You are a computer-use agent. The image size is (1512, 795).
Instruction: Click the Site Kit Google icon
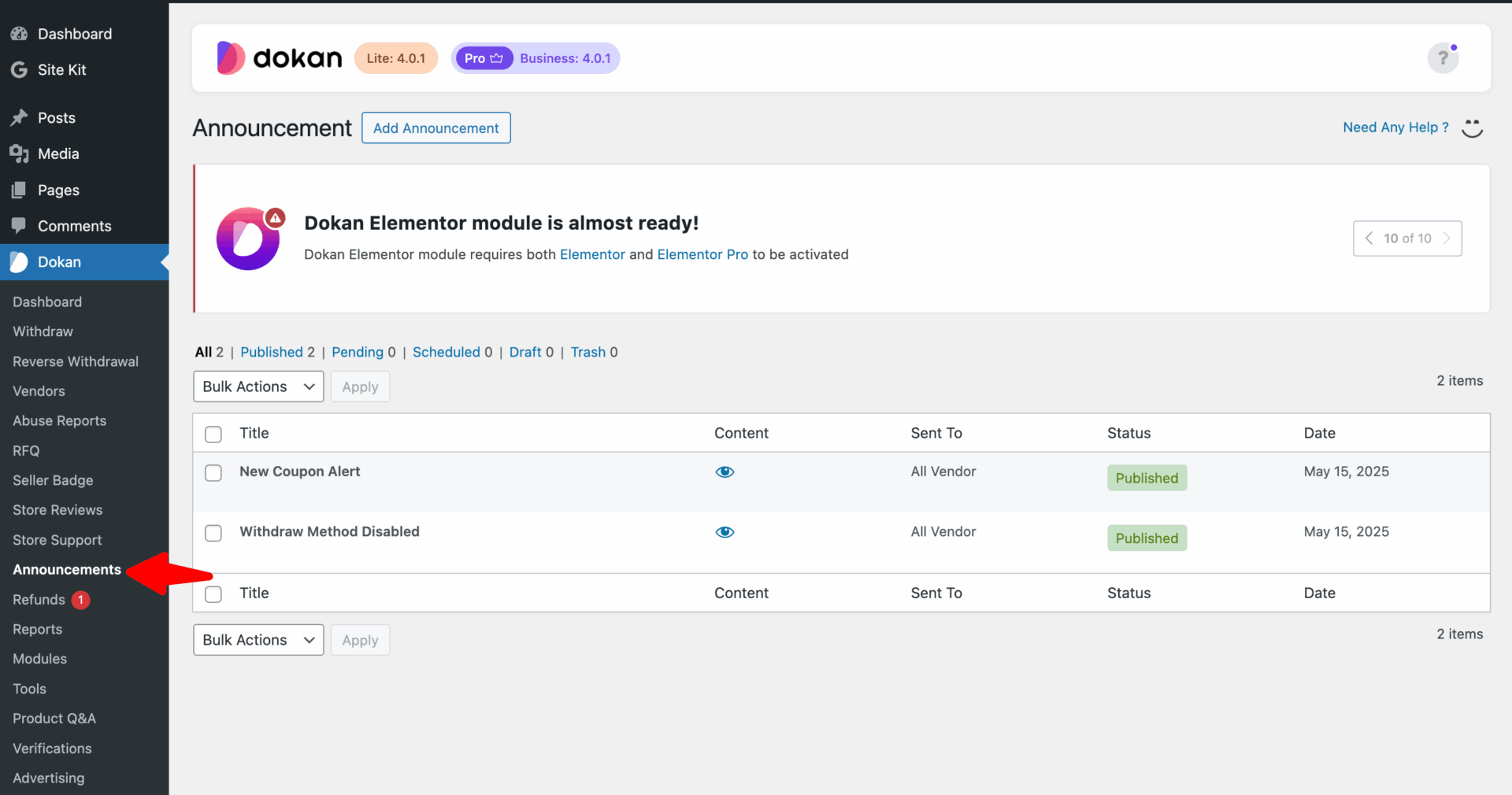point(19,69)
